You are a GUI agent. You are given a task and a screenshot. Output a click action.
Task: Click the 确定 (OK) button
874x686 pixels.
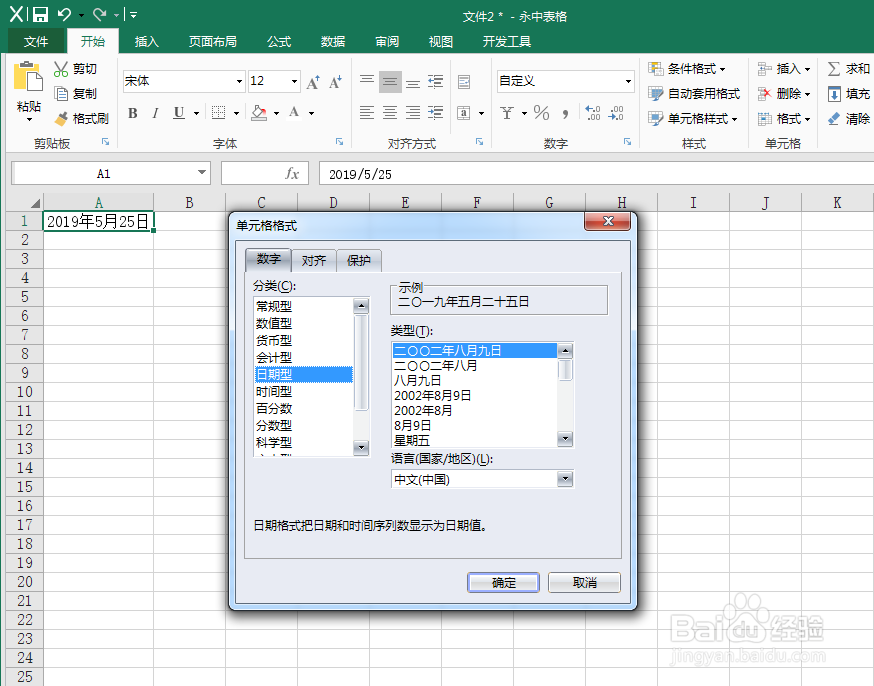click(503, 582)
